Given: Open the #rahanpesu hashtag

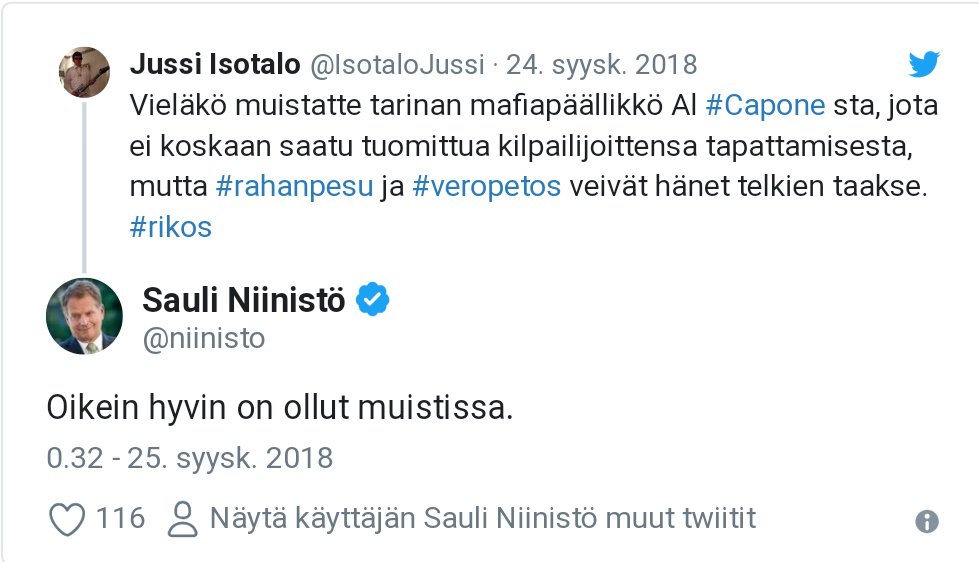Looking at the screenshot, I should click(294, 186).
